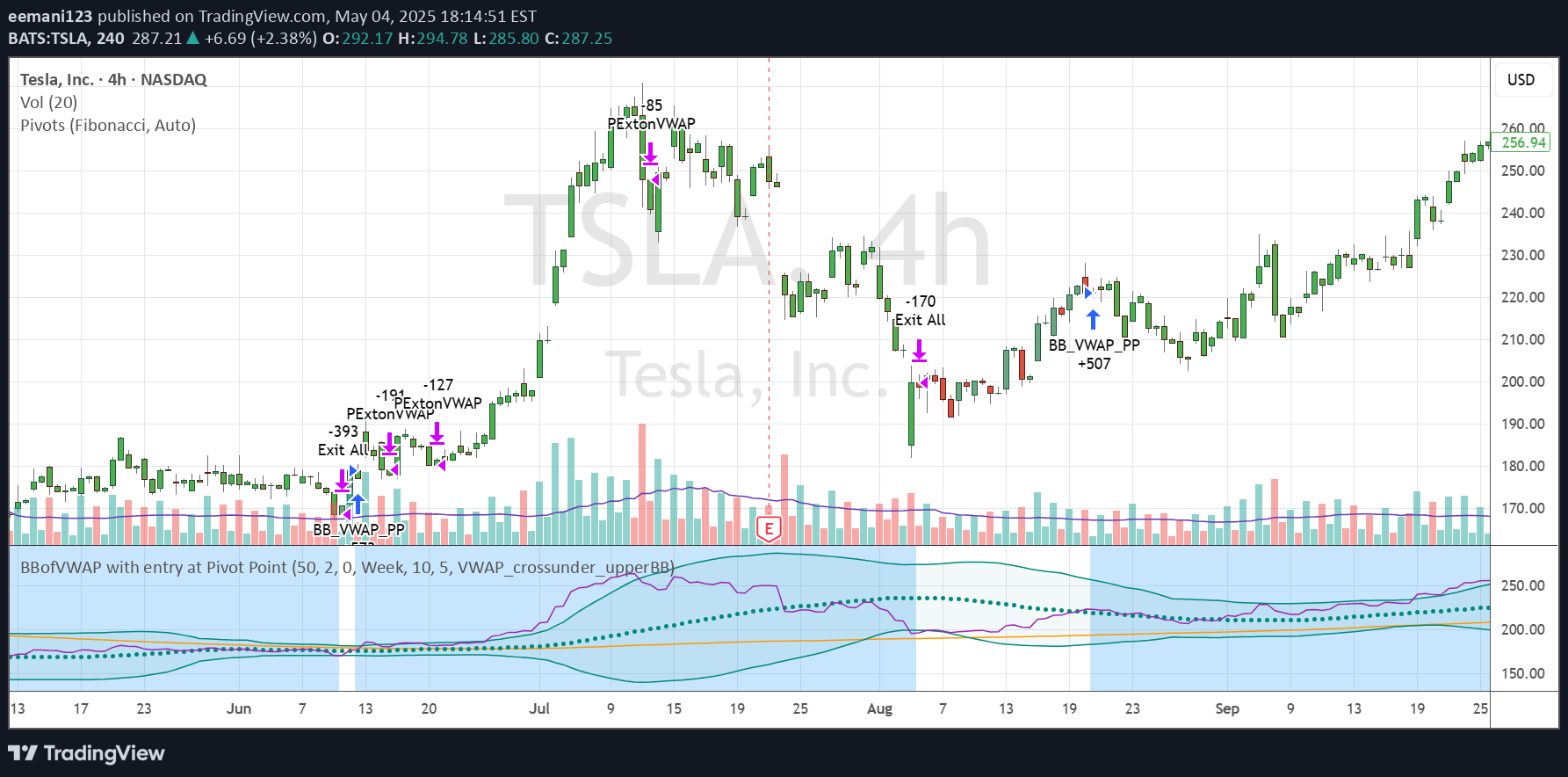Click the 220.00 price scale label
The height and width of the screenshot is (777, 1568).
pyautogui.click(x=1523, y=297)
